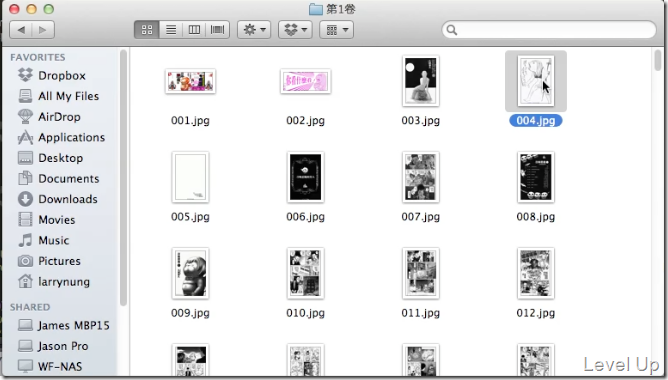Click the folder icon in title bar
Image resolution: width=668 pixels, height=380 pixels.
pyautogui.click(x=316, y=9)
